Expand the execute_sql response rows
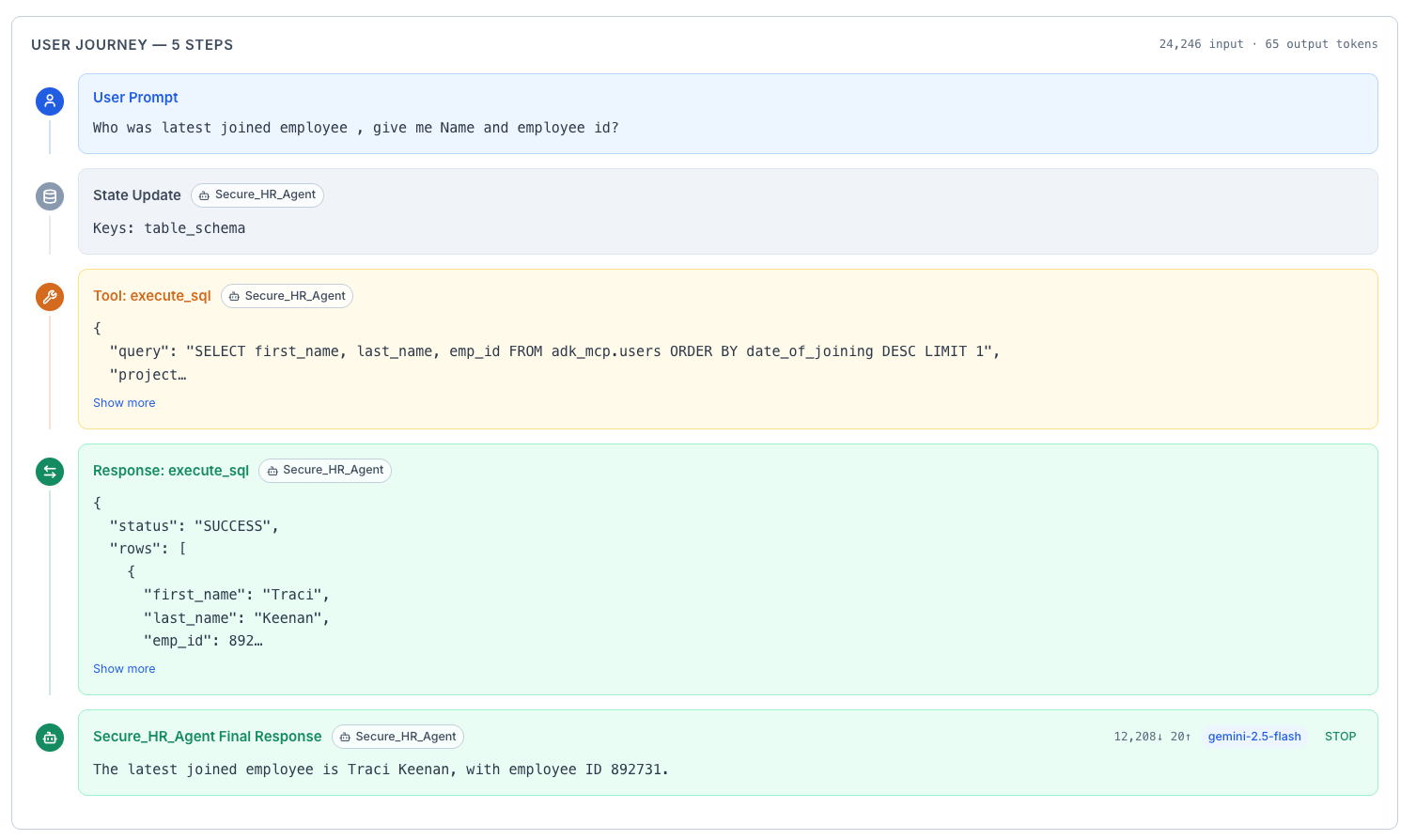 click(x=123, y=668)
